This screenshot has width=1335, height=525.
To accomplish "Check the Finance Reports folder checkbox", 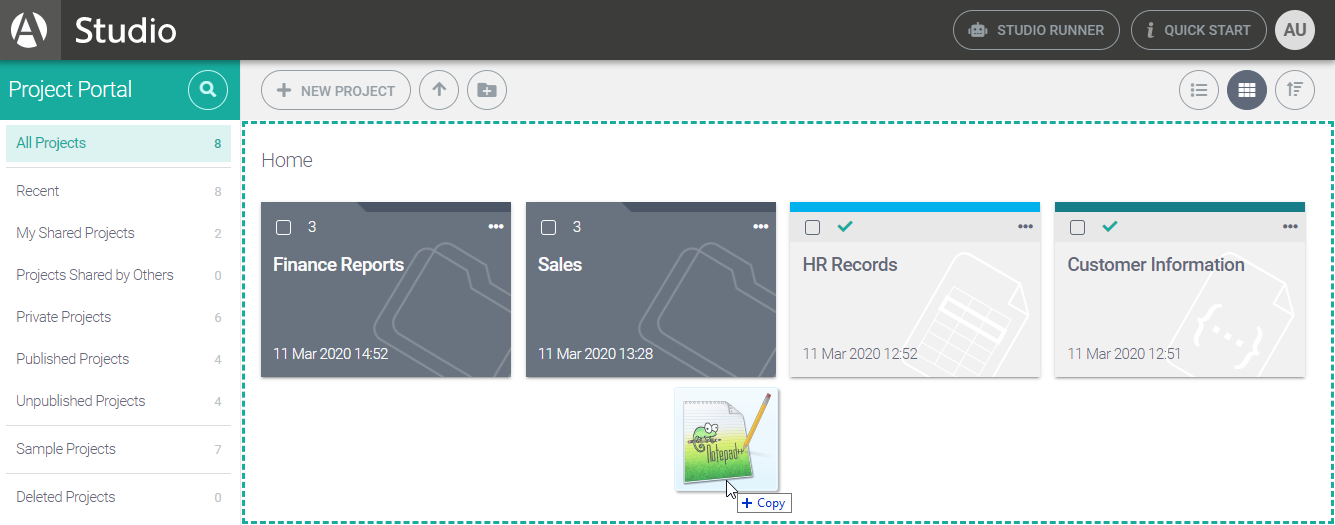I will [x=284, y=228].
